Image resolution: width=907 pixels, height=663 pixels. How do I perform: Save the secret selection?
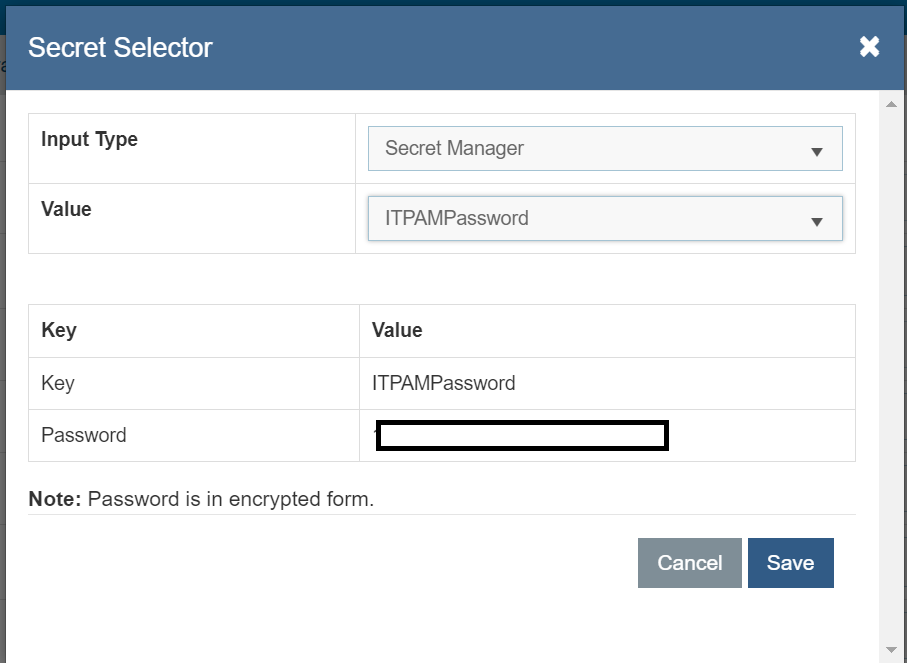click(x=790, y=563)
